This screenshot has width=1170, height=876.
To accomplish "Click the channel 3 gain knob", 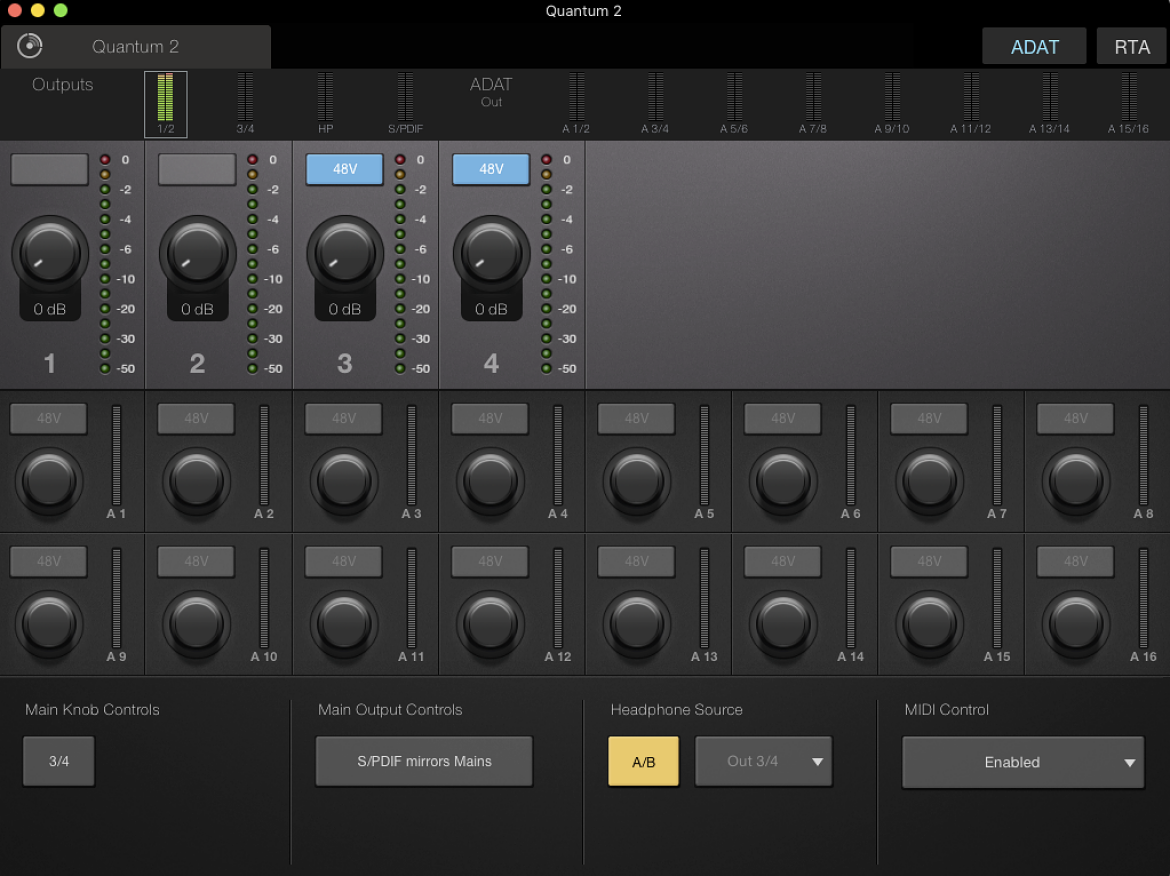I will tap(345, 254).
